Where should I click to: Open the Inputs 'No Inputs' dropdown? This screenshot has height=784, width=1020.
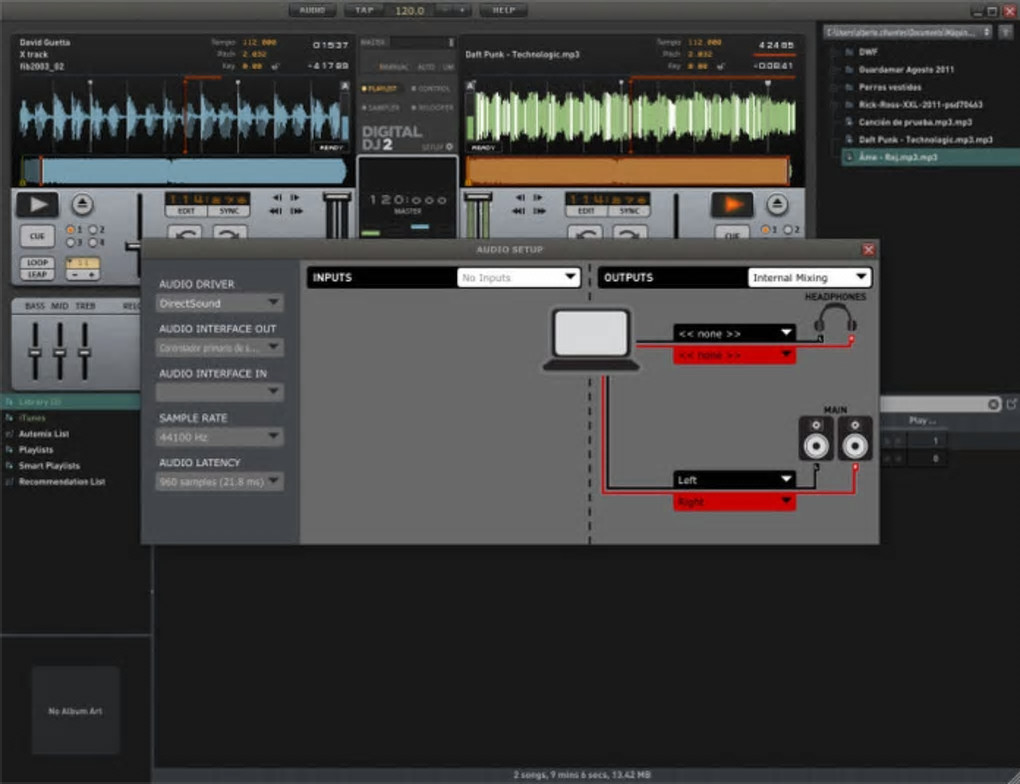(x=518, y=277)
